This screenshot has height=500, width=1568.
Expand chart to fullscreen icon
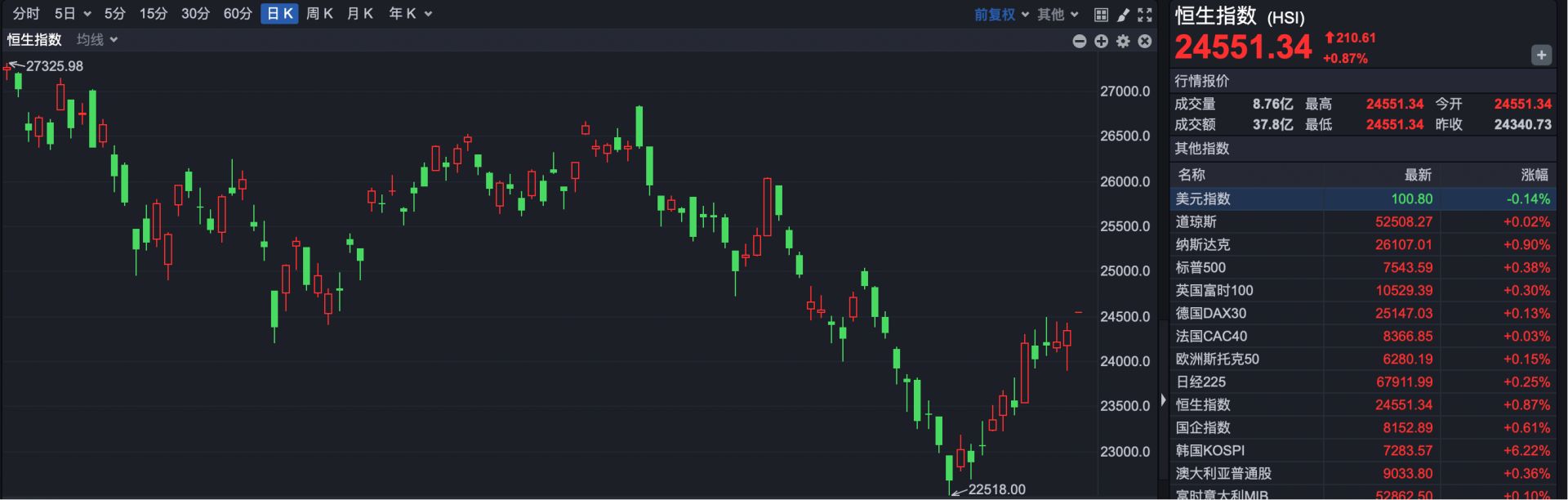pos(1145,15)
